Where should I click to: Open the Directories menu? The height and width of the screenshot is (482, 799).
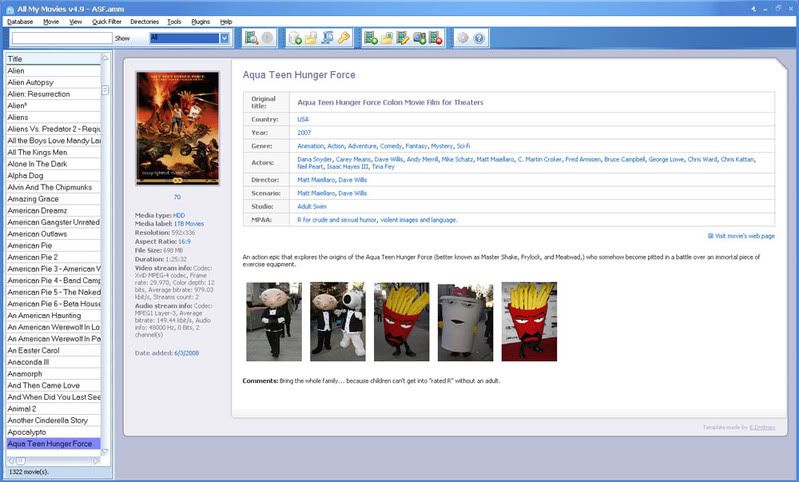tap(144, 21)
